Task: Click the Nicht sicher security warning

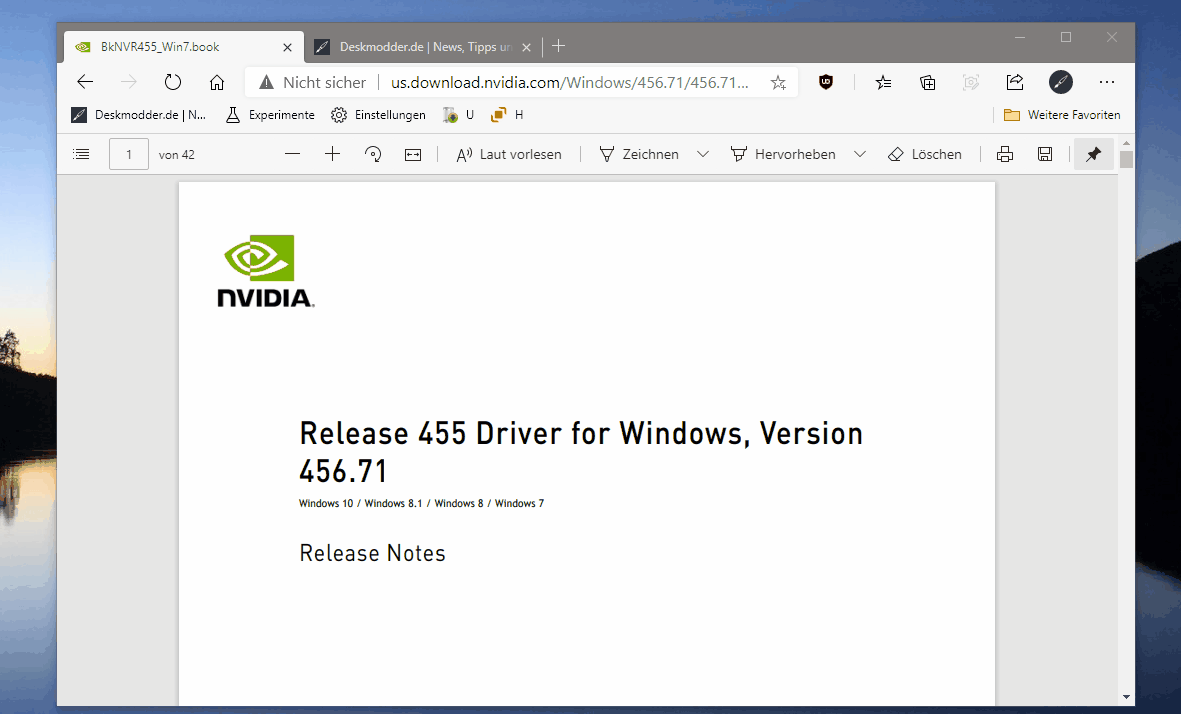Action: click(x=313, y=82)
